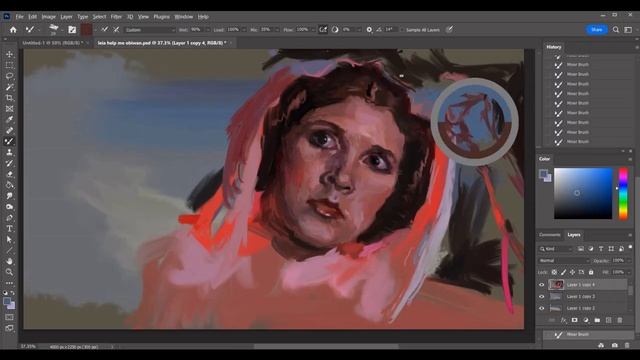Select layer 'Layer 1 copy 4' thumbnail
Image resolution: width=640 pixels, height=360 pixels.
[x=556, y=285]
